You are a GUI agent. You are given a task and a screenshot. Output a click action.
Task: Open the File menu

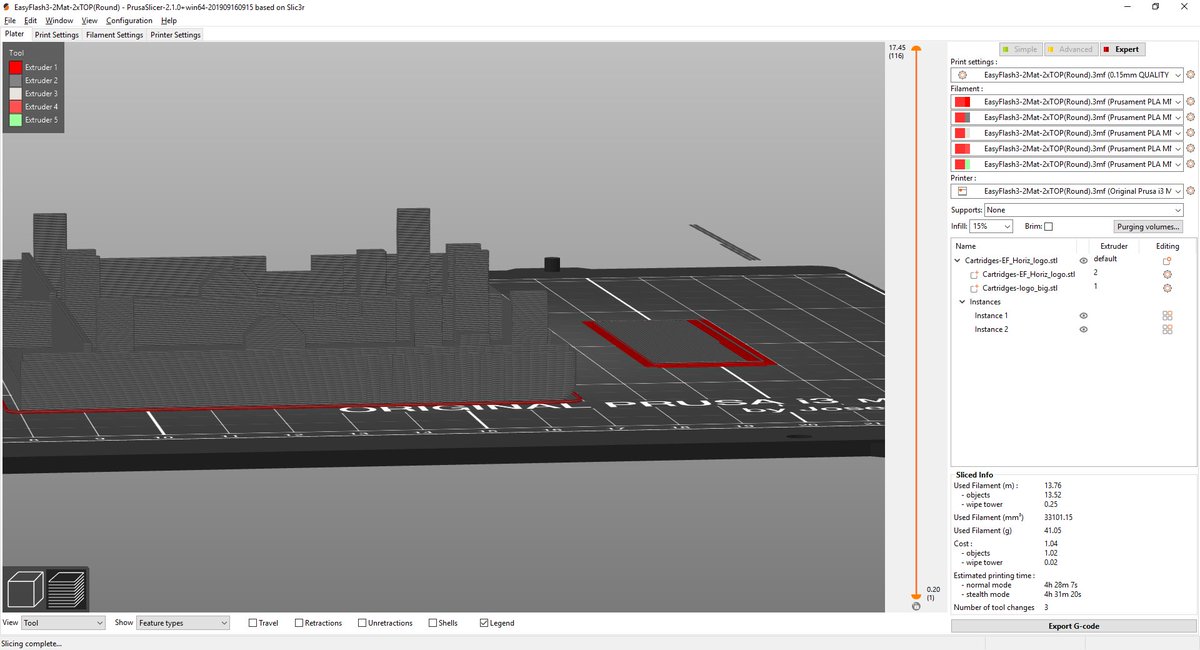point(10,20)
